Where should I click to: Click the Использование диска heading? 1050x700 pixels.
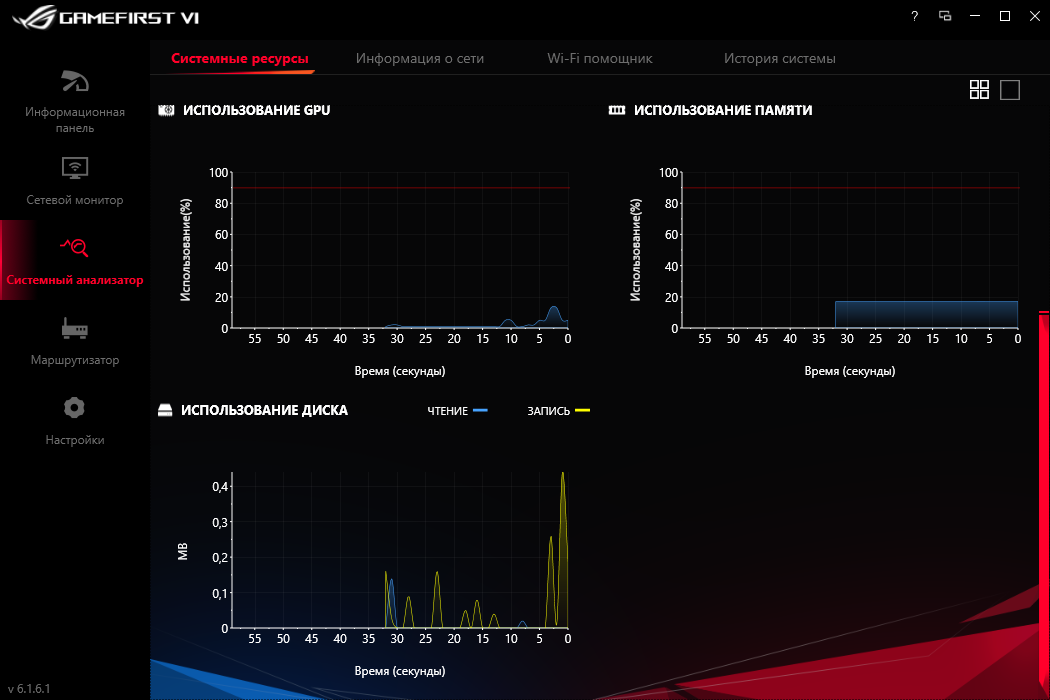point(265,410)
